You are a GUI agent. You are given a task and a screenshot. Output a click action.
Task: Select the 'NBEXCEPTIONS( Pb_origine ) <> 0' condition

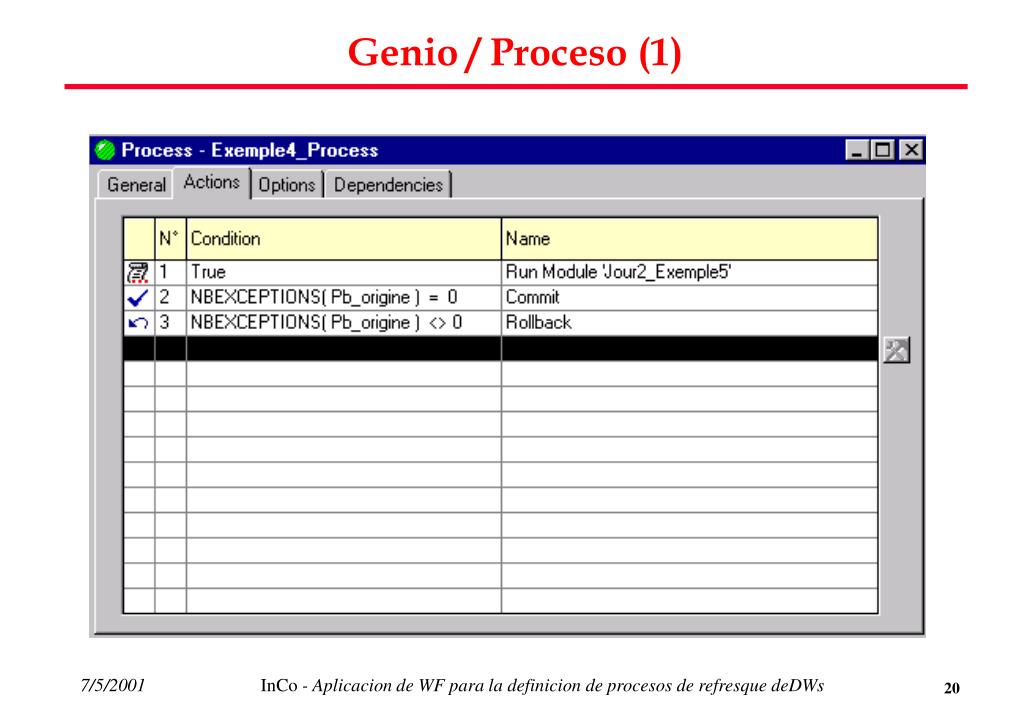(x=344, y=323)
